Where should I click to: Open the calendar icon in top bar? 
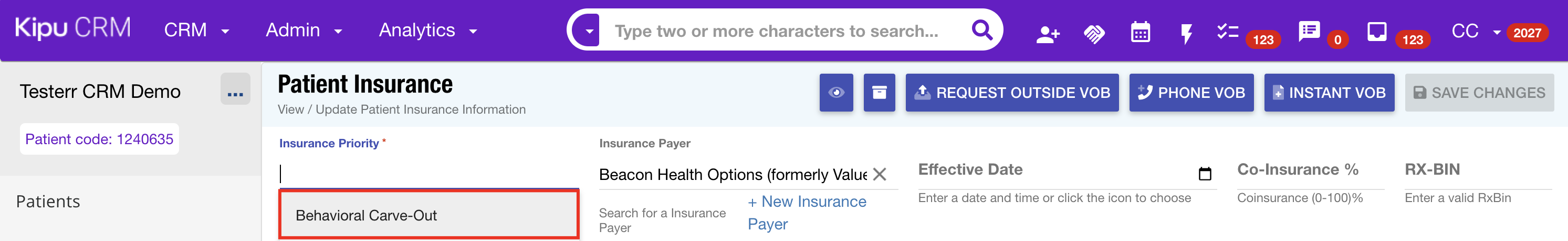(1140, 32)
